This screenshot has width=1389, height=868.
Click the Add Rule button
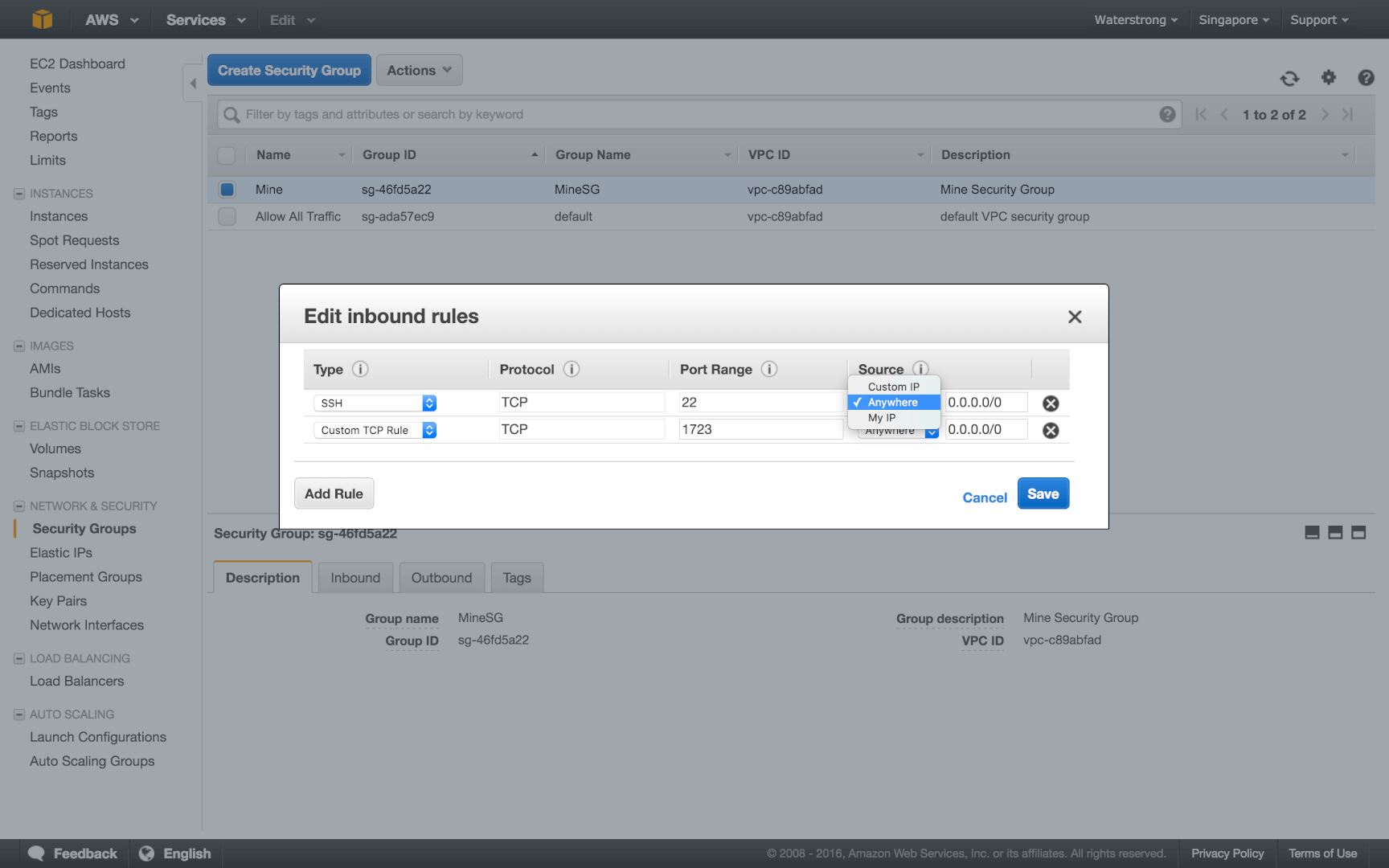334,493
